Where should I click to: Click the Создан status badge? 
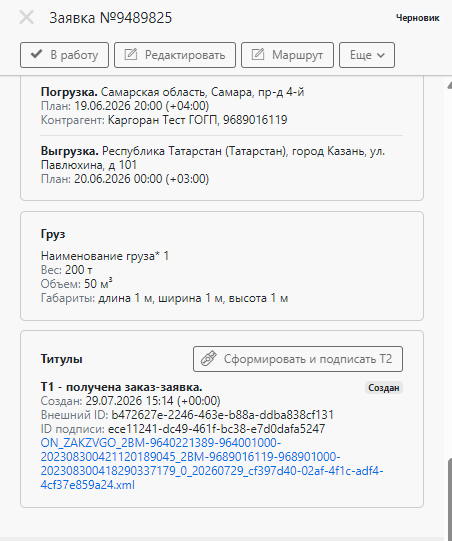tap(384, 388)
